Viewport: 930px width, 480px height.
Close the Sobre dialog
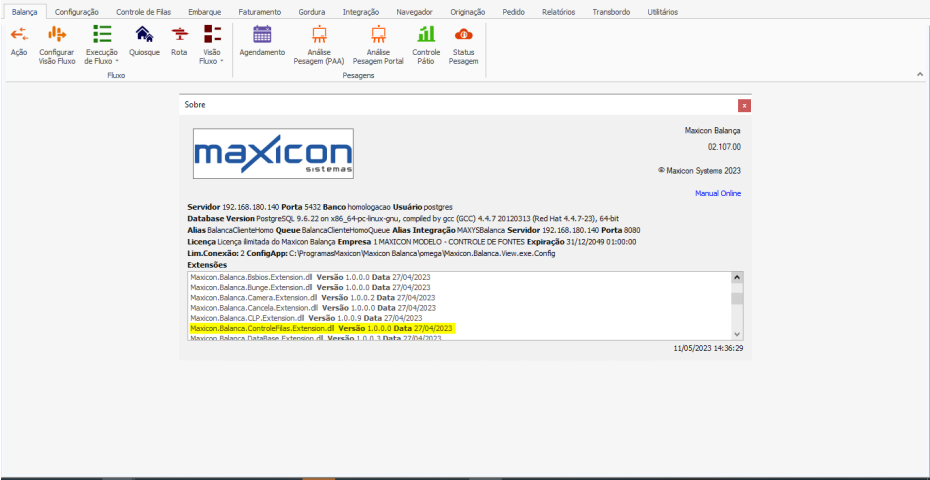pos(744,106)
